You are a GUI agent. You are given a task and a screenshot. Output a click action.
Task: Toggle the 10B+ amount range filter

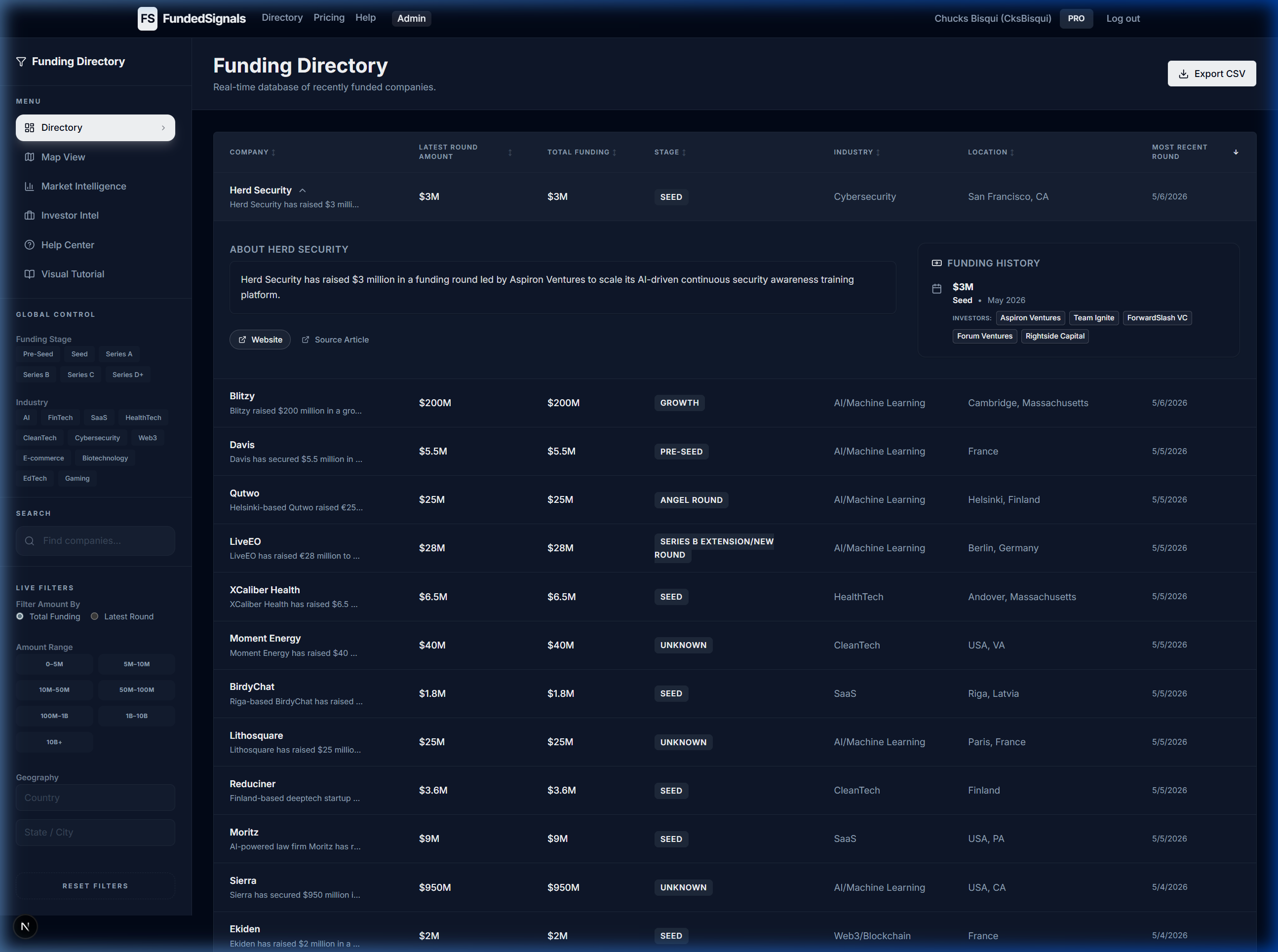pyautogui.click(x=54, y=742)
